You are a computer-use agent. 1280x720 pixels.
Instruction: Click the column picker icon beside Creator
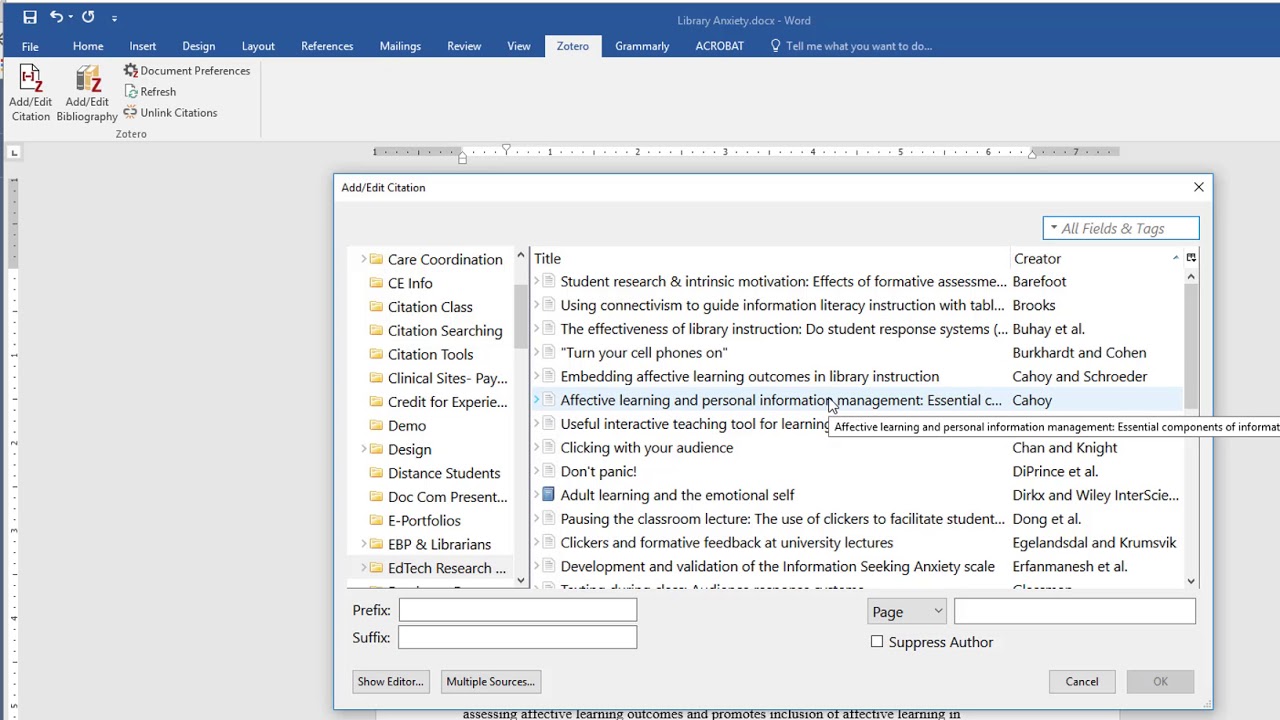point(1191,258)
